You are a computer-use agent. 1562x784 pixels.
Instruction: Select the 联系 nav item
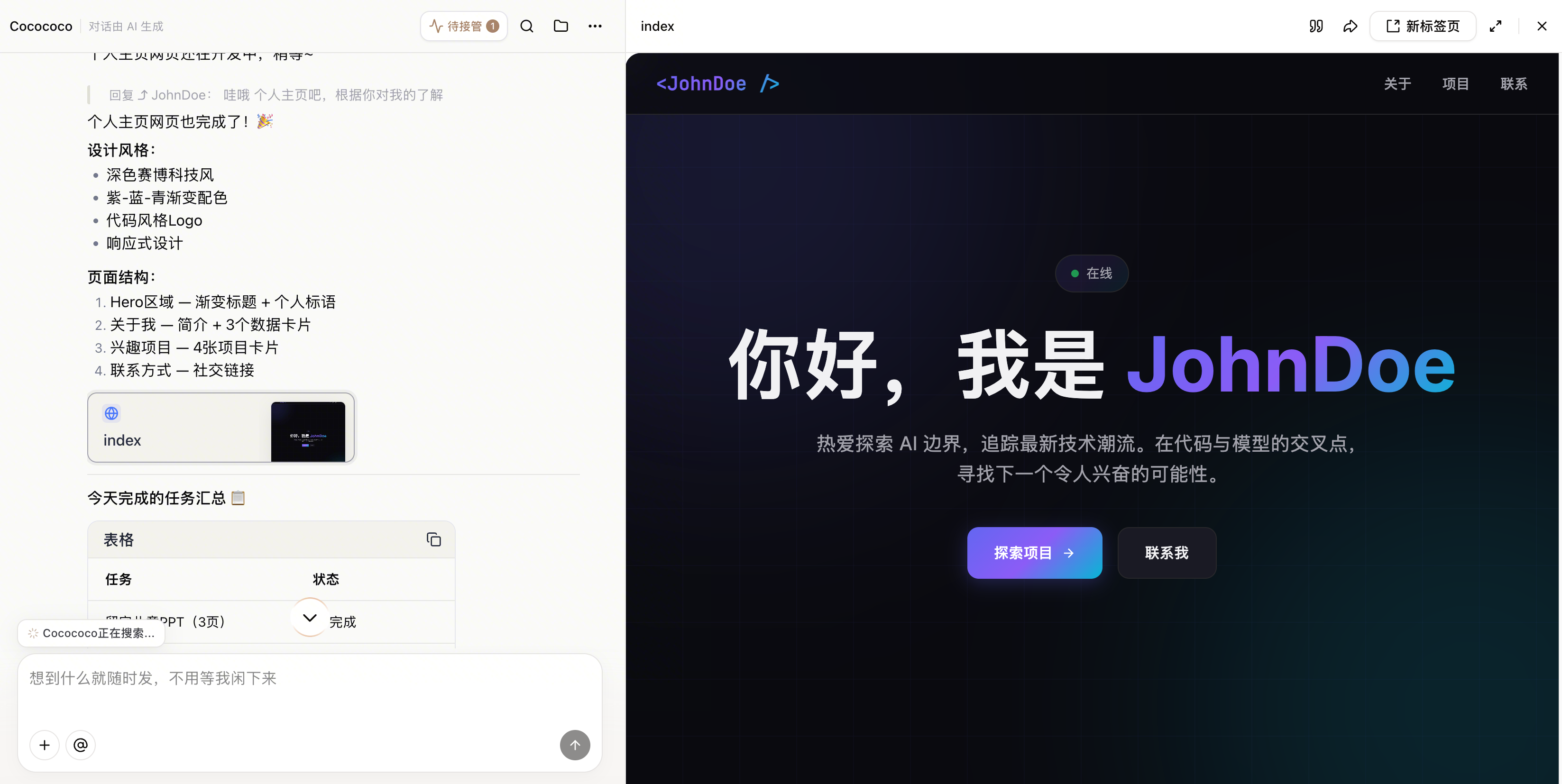[1514, 84]
